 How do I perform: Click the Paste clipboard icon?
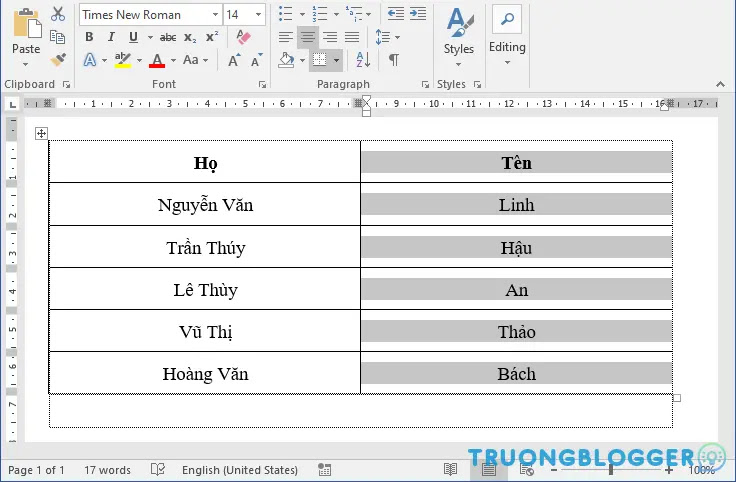[x=27, y=23]
